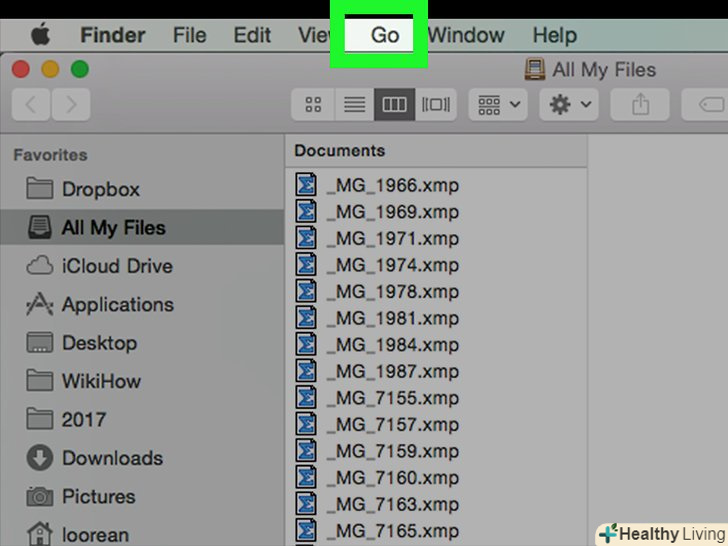Click the Applications icon

pyautogui.click(x=39, y=304)
